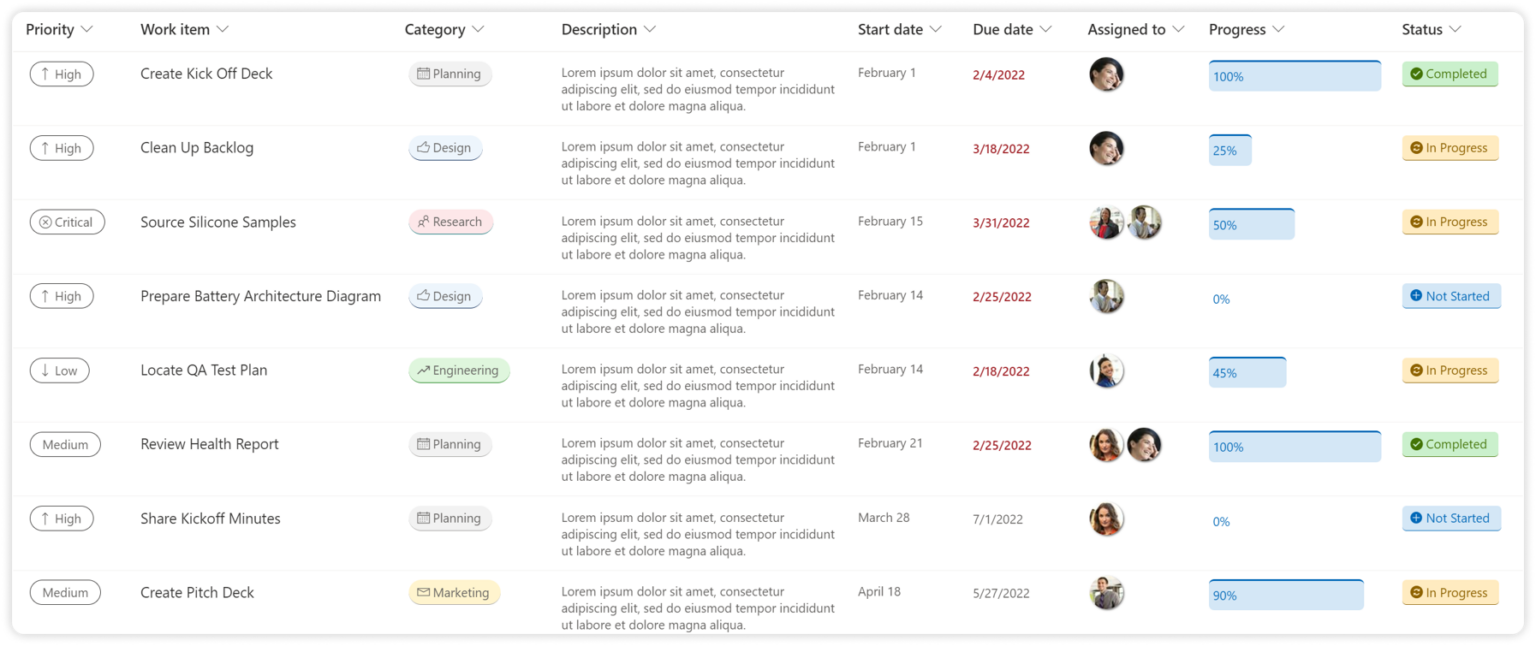Screen dimensions: 1536x646
Task: Click the thumbs-up icon on the Design badge
Action: 422,147
